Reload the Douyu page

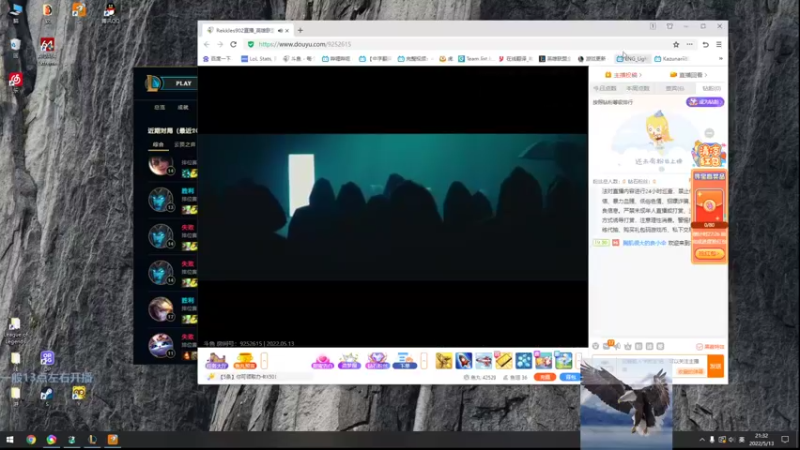[x=234, y=44]
